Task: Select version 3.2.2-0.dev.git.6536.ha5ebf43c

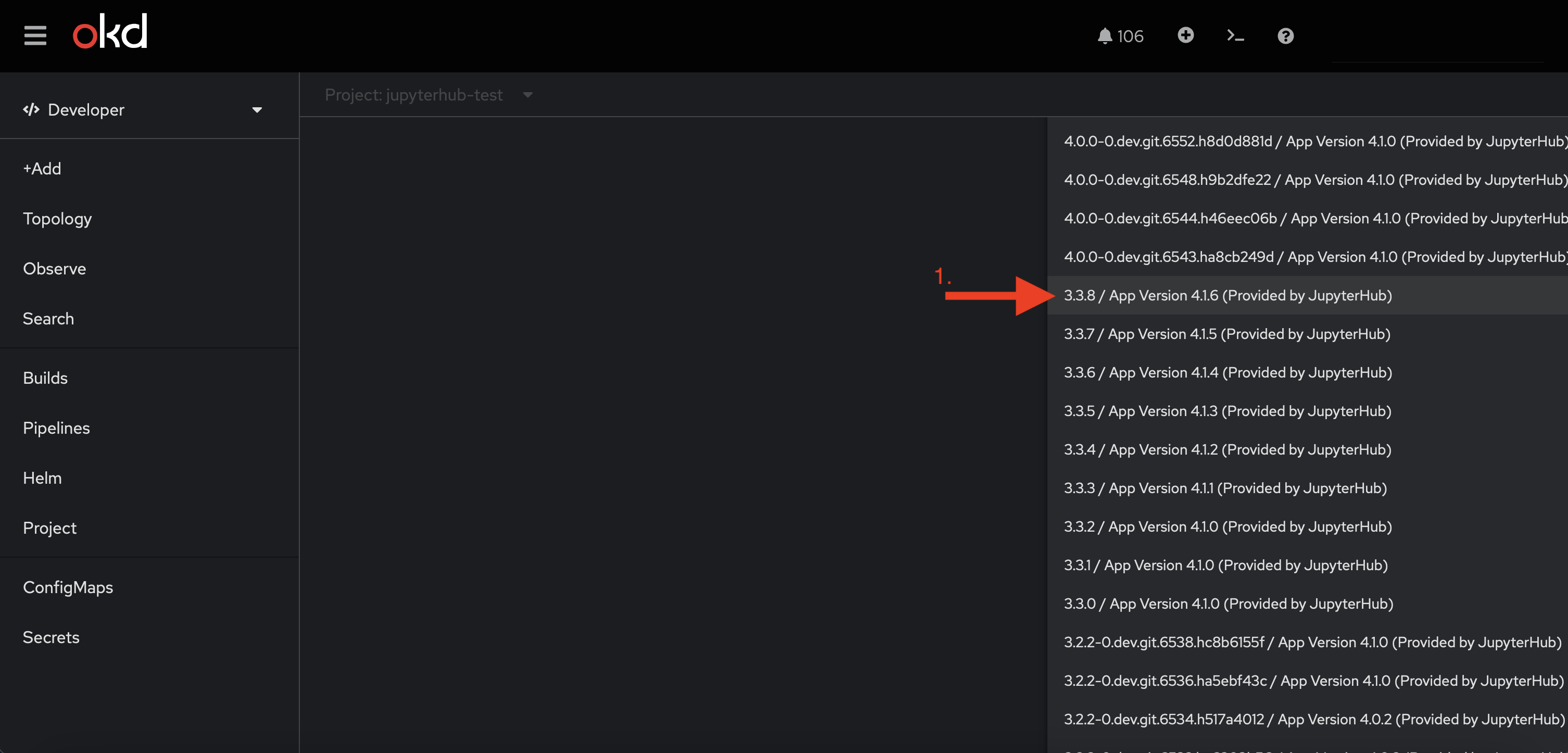Action: pos(1308,681)
